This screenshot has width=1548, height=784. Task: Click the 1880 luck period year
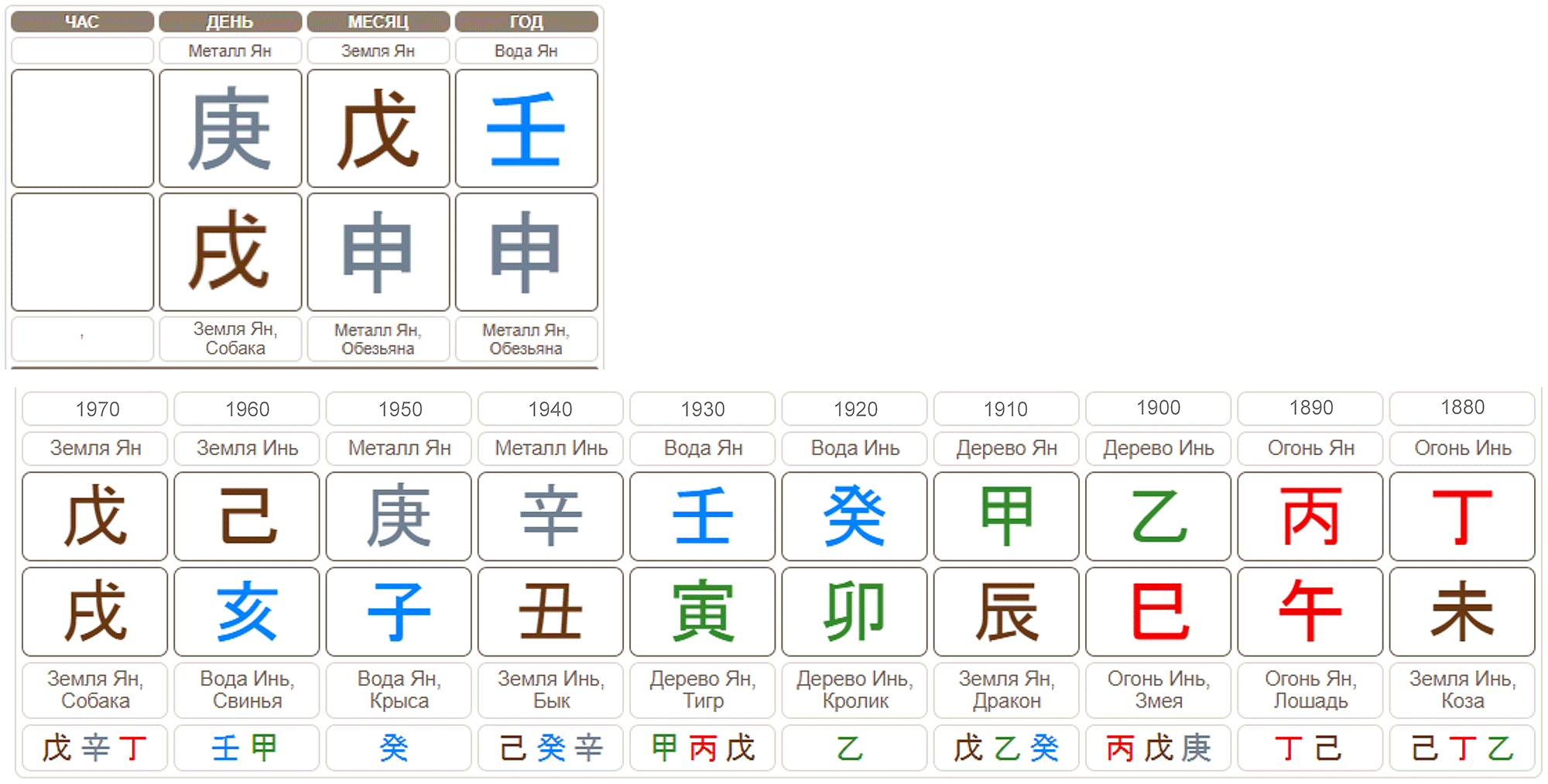click(1462, 408)
